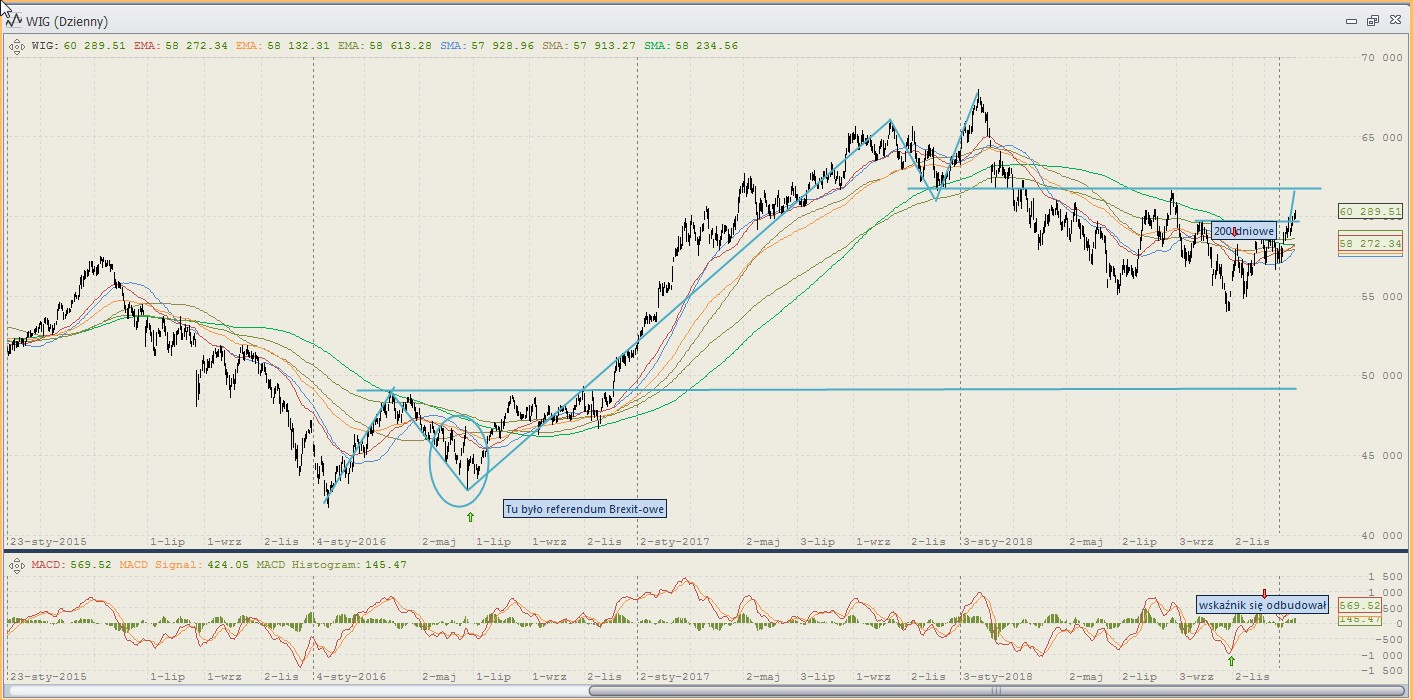Select the MACD: 569.52 legend entry
Image resolution: width=1413 pixels, height=700 pixels.
click(x=71, y=565)
